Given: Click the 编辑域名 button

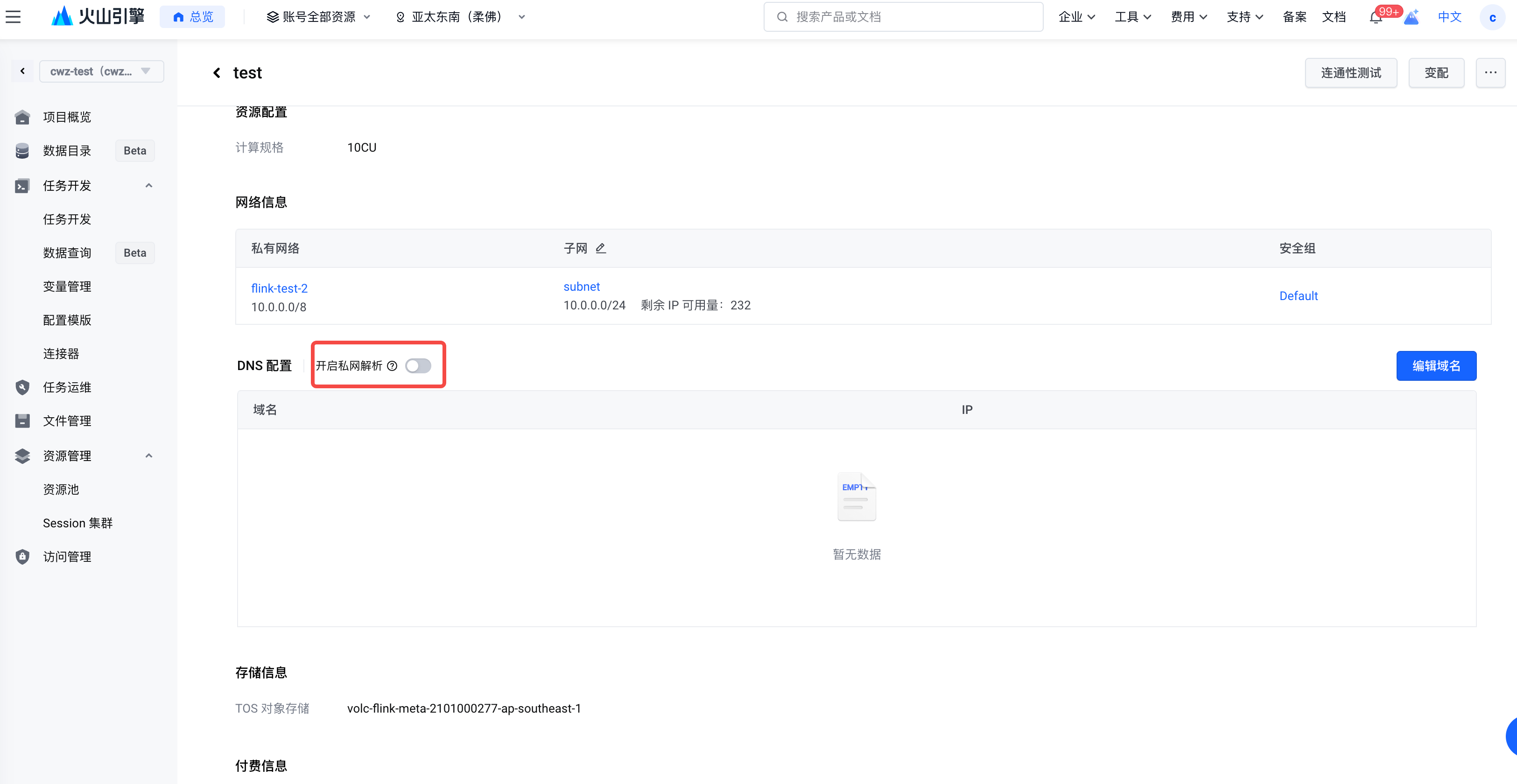Looking at the screenshot, I should 1436,366.
